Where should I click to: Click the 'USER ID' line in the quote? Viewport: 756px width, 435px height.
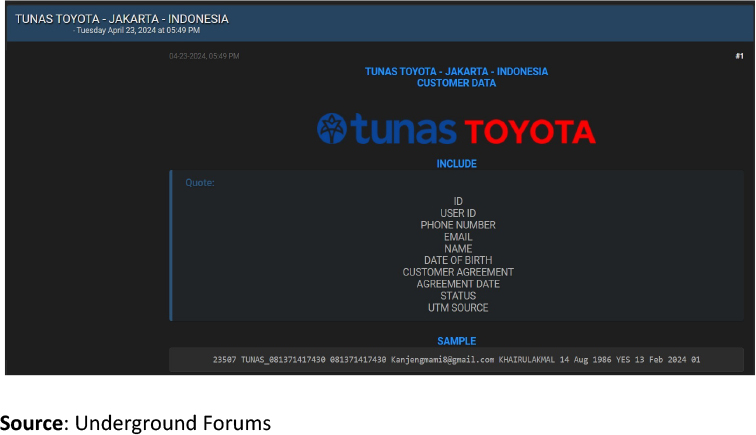[458, 213]
